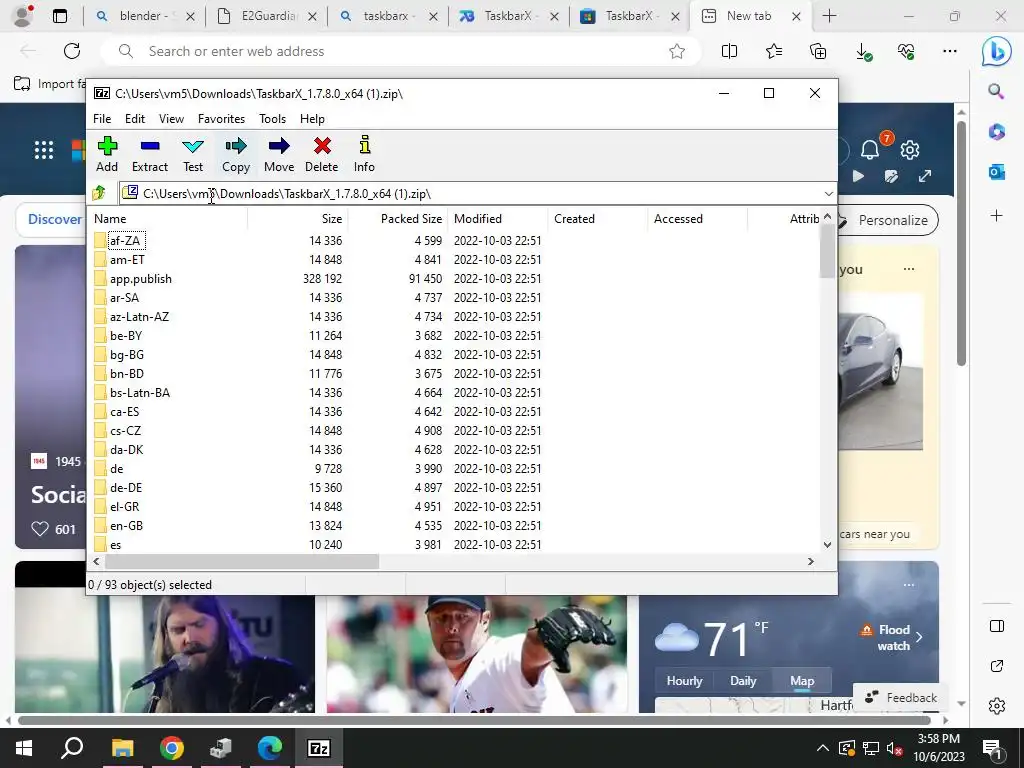Image resolution: width=1024 pixels, height=768 pixels.
Task: Open a new Edge tab
Action: [829, 16]
